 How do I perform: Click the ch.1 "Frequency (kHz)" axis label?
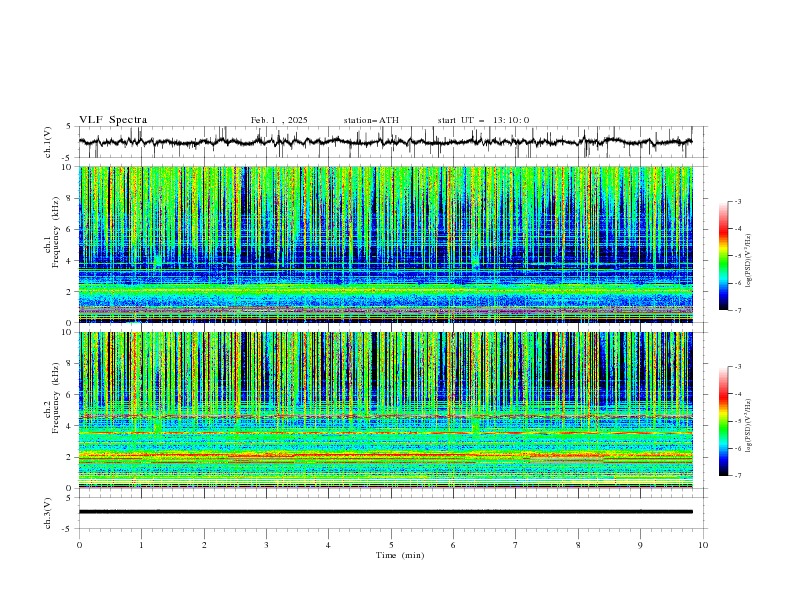click(56, 232)
